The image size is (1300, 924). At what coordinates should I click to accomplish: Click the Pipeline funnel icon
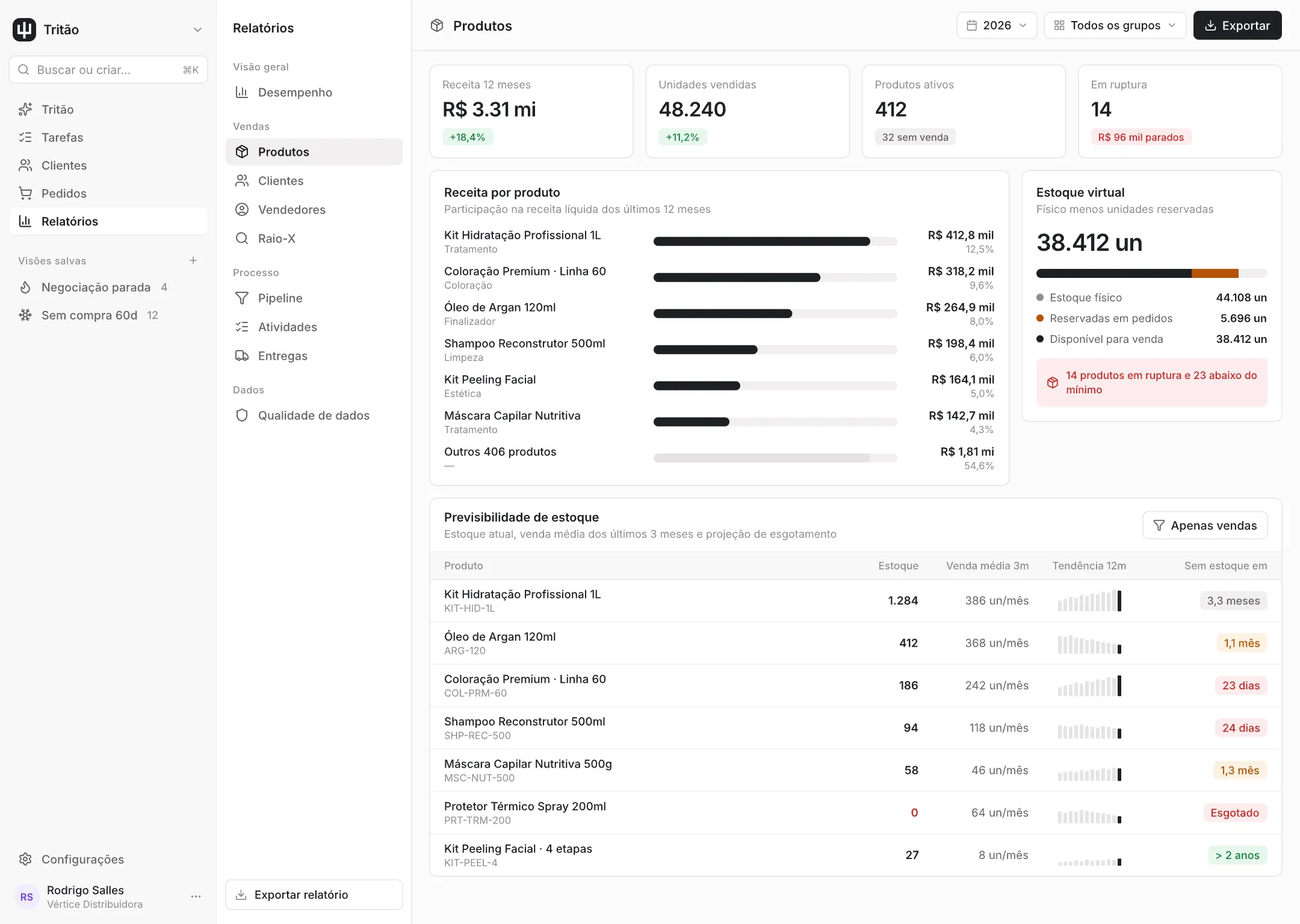click(x=242, y=298)
